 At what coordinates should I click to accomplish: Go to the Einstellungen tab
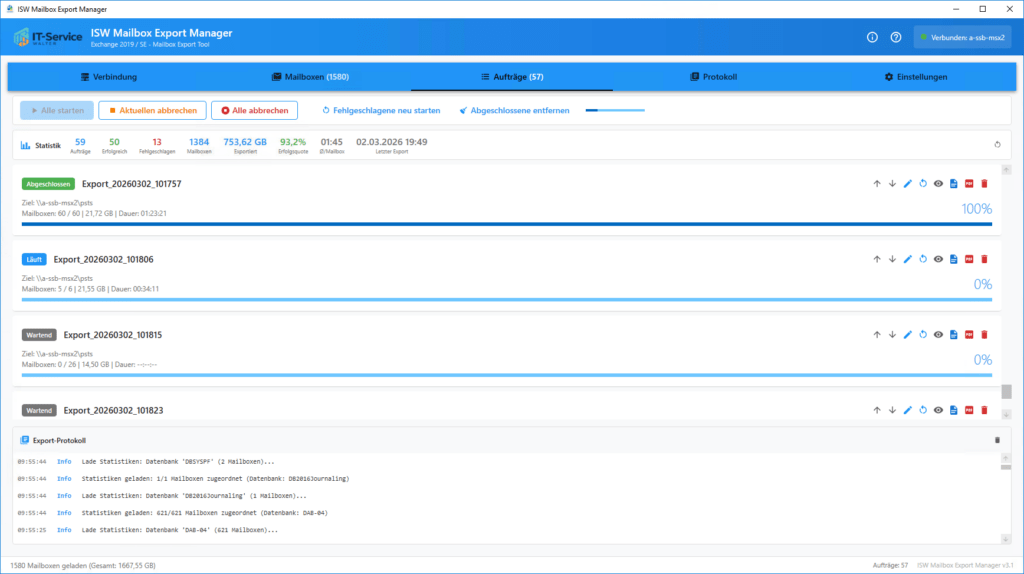coord(916,77)
